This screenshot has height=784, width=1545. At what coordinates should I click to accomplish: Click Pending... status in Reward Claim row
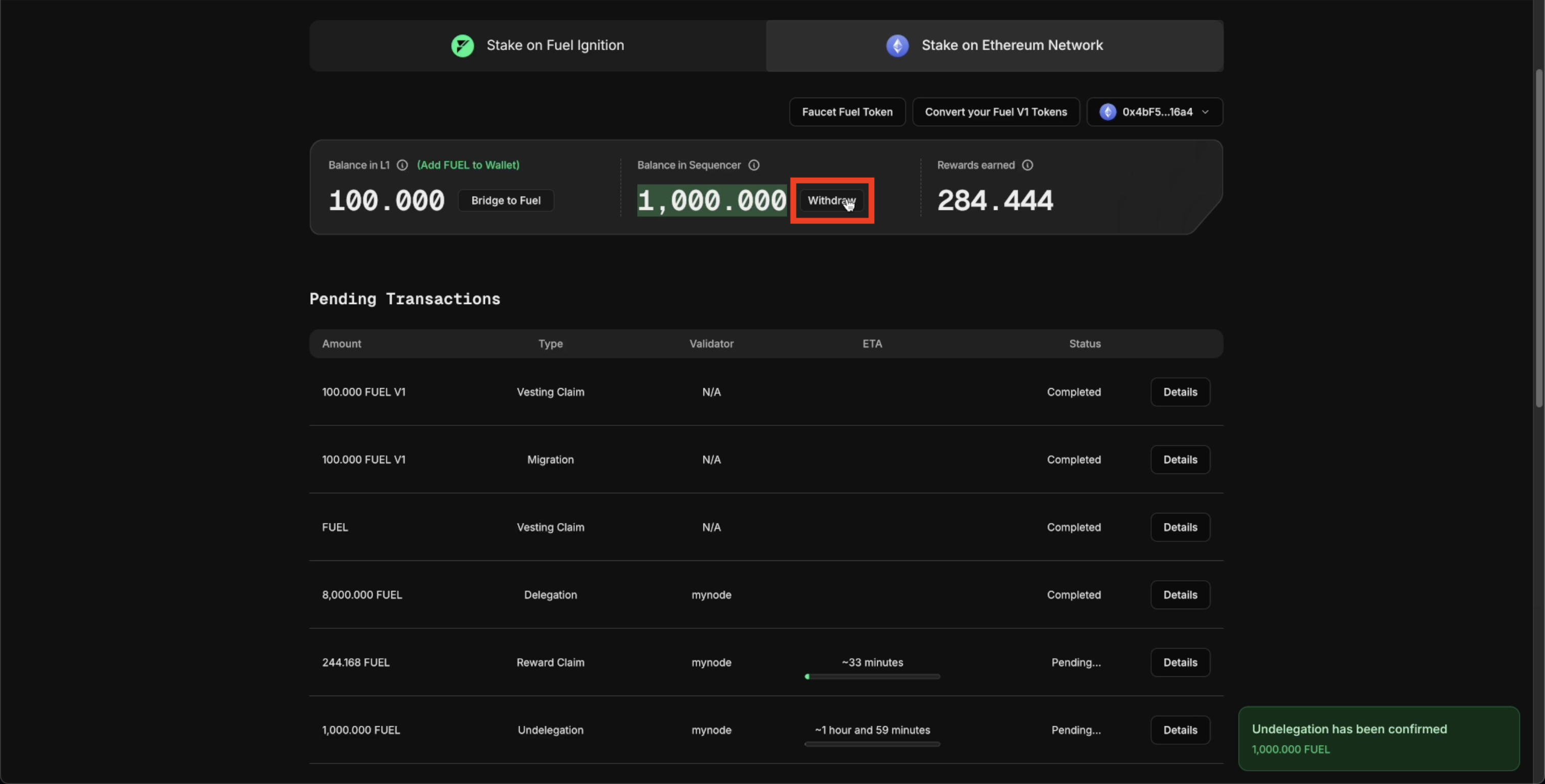click(1075, 663)
